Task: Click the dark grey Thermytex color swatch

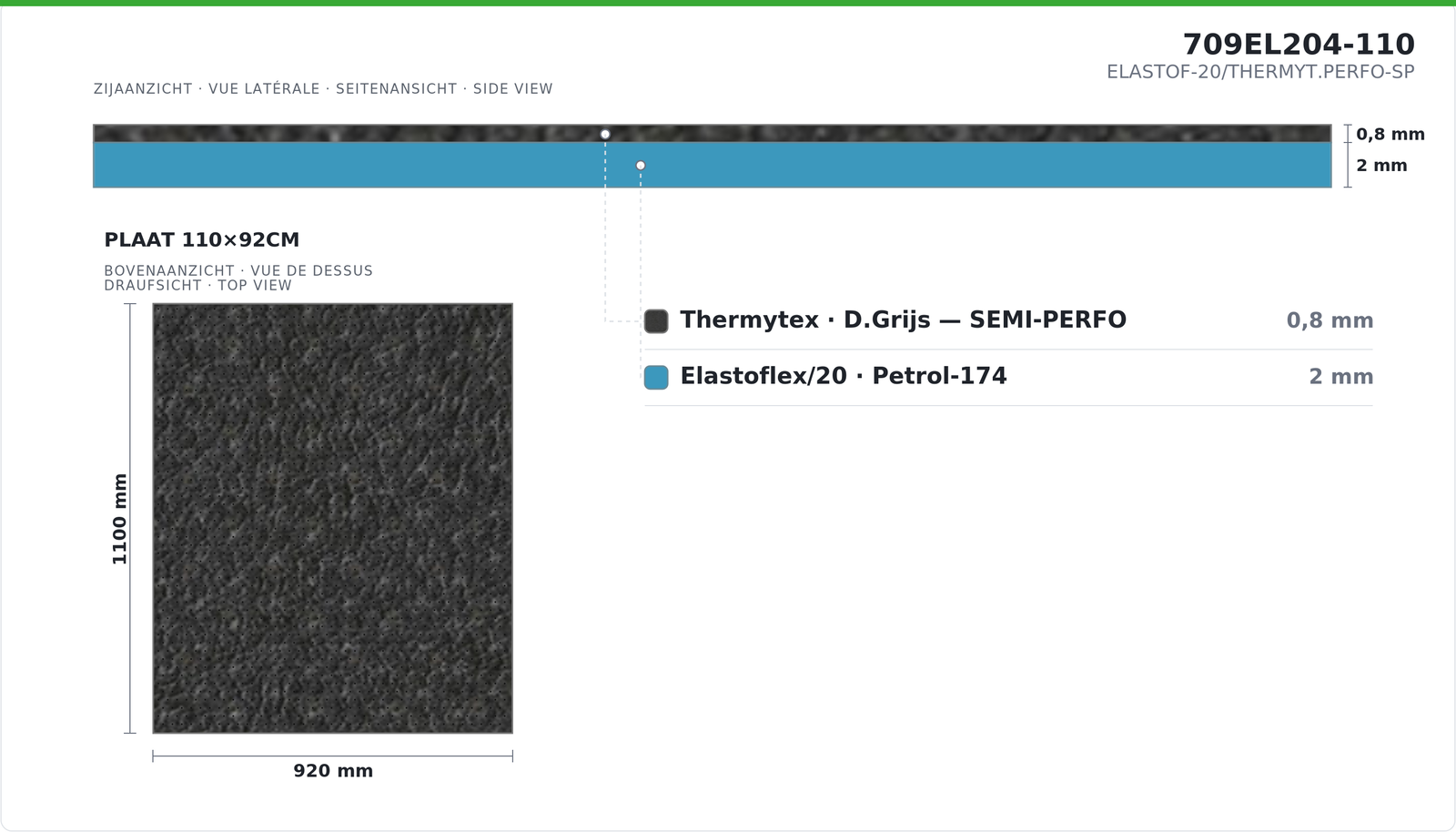Action: coord(656,321)
